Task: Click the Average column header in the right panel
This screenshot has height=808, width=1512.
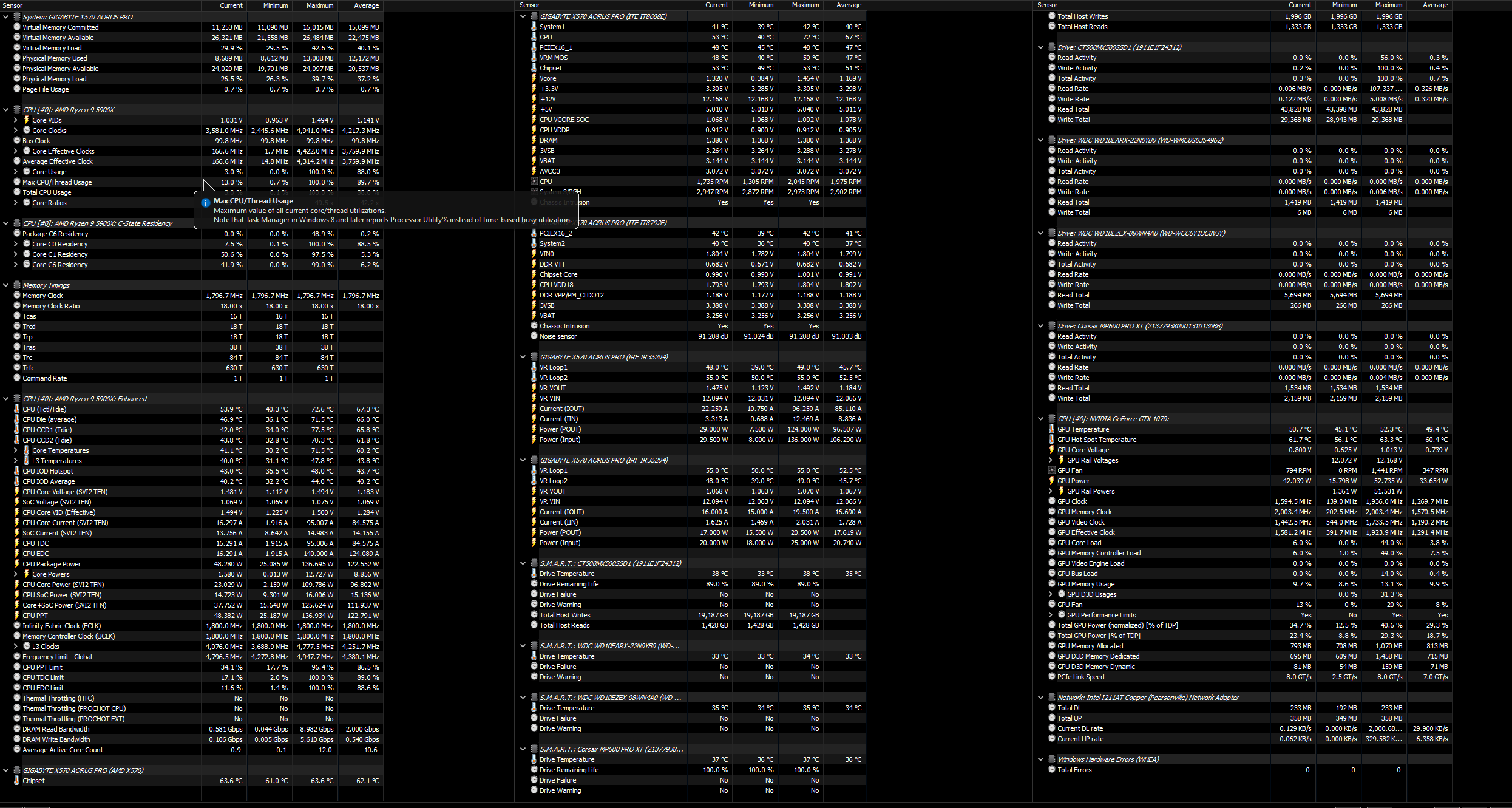Action: [x=1435, y=5]
